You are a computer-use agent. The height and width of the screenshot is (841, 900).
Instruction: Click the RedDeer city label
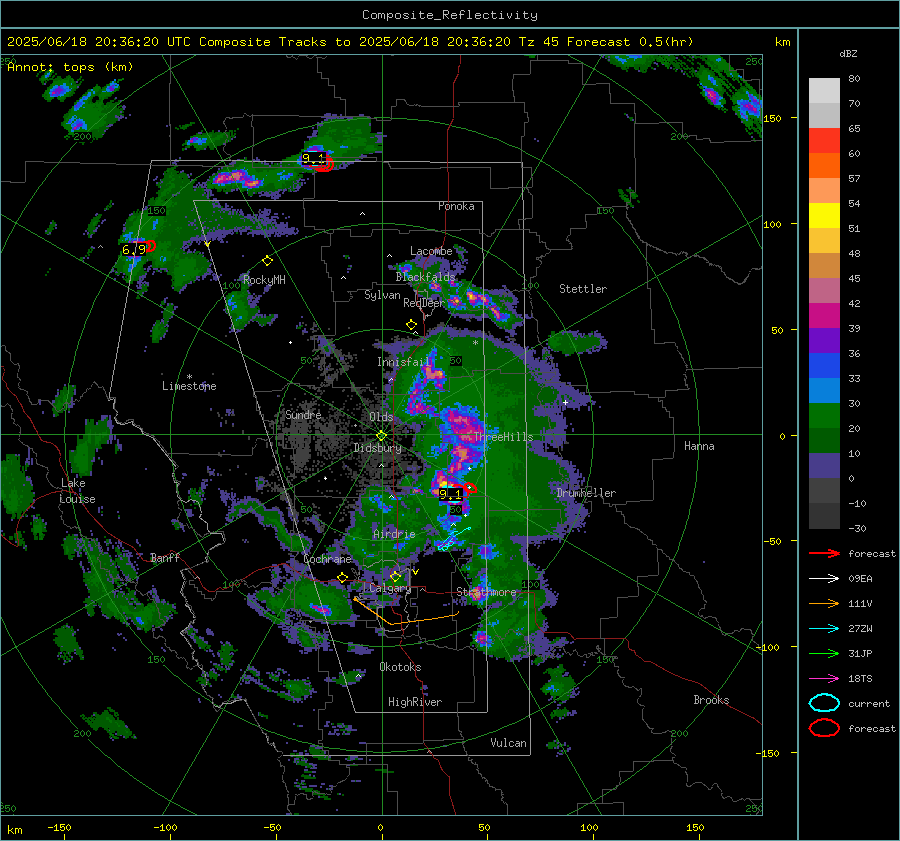tap(424, 303)
